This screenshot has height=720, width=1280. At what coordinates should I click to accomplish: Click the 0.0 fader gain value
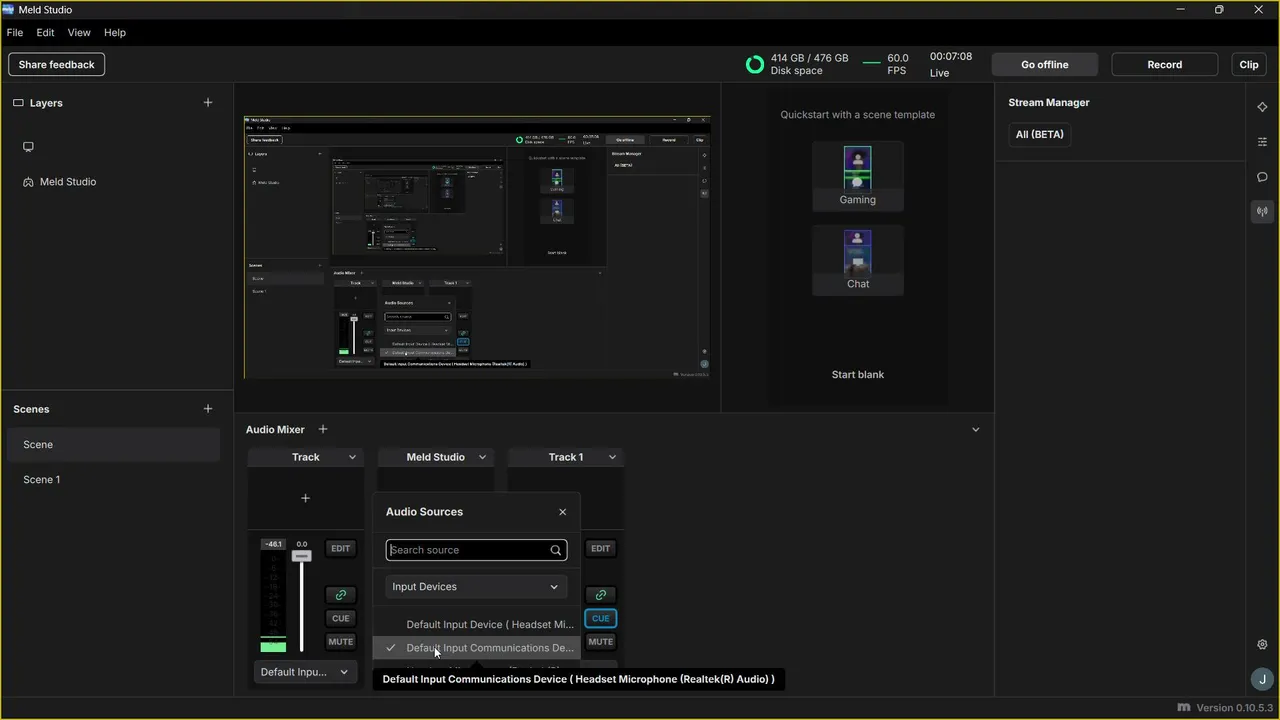pos(302,545)
